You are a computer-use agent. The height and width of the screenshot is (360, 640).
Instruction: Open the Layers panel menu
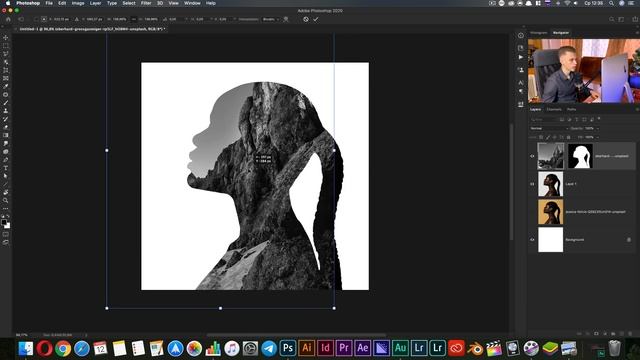click(x=637, y=109)
